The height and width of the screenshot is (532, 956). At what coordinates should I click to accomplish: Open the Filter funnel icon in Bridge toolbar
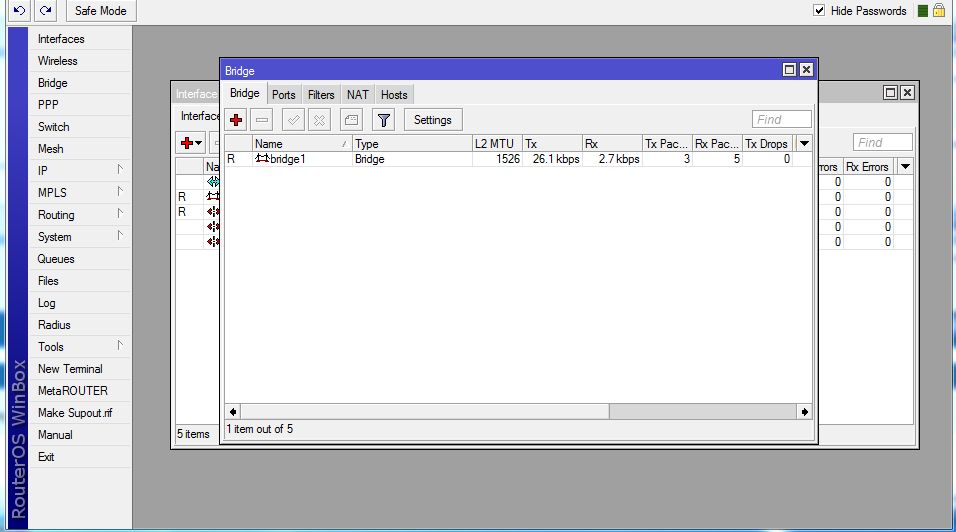[x=383, y=120]
